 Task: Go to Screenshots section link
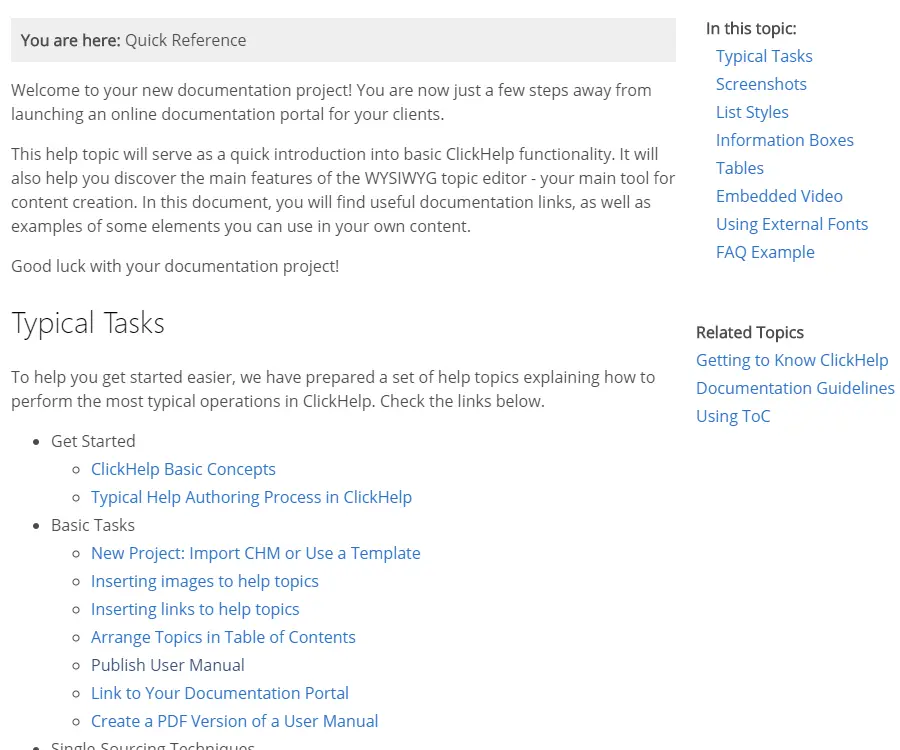coord(761,84)
